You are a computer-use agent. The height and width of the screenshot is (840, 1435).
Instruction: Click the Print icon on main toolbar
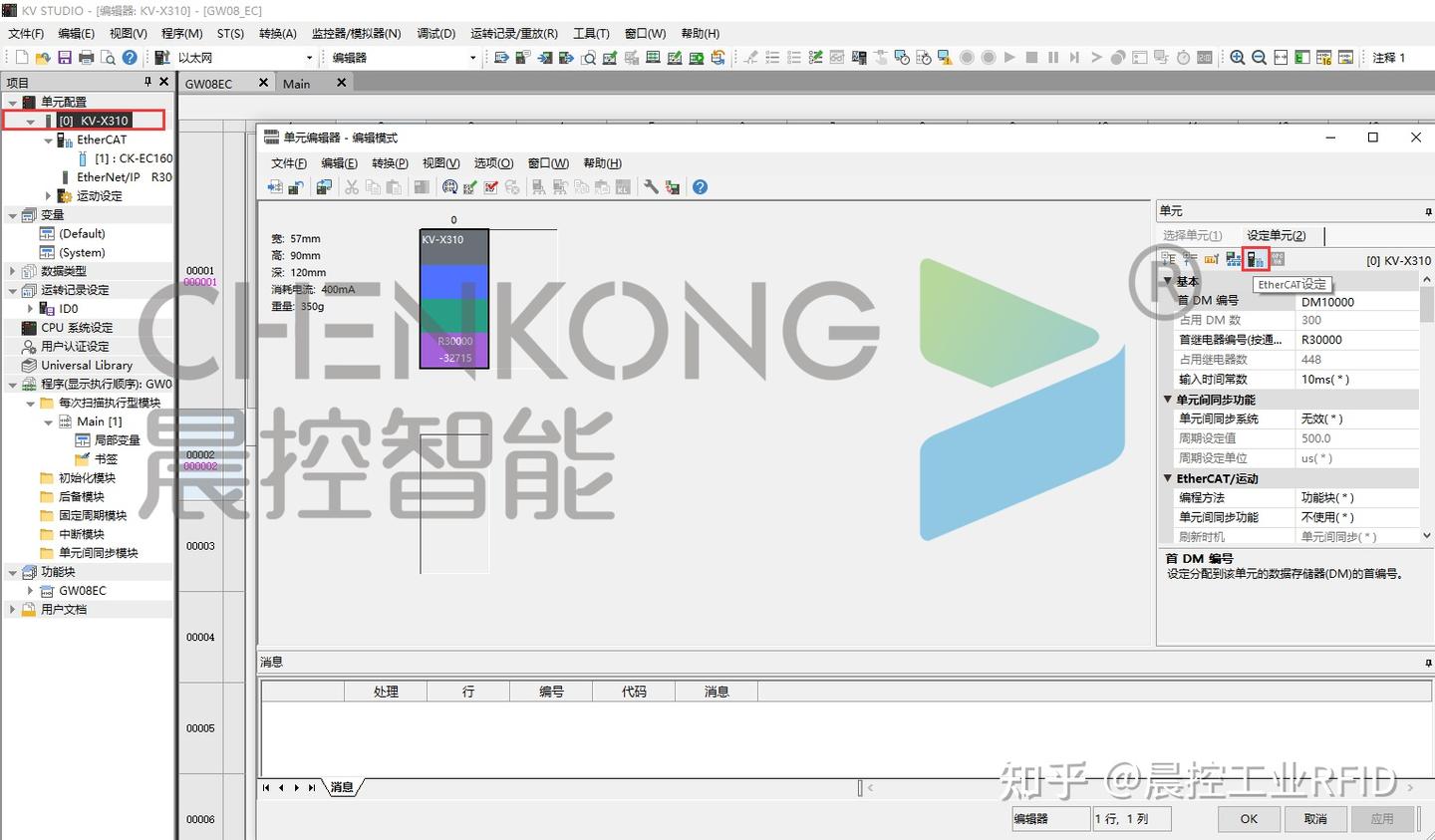87,57
